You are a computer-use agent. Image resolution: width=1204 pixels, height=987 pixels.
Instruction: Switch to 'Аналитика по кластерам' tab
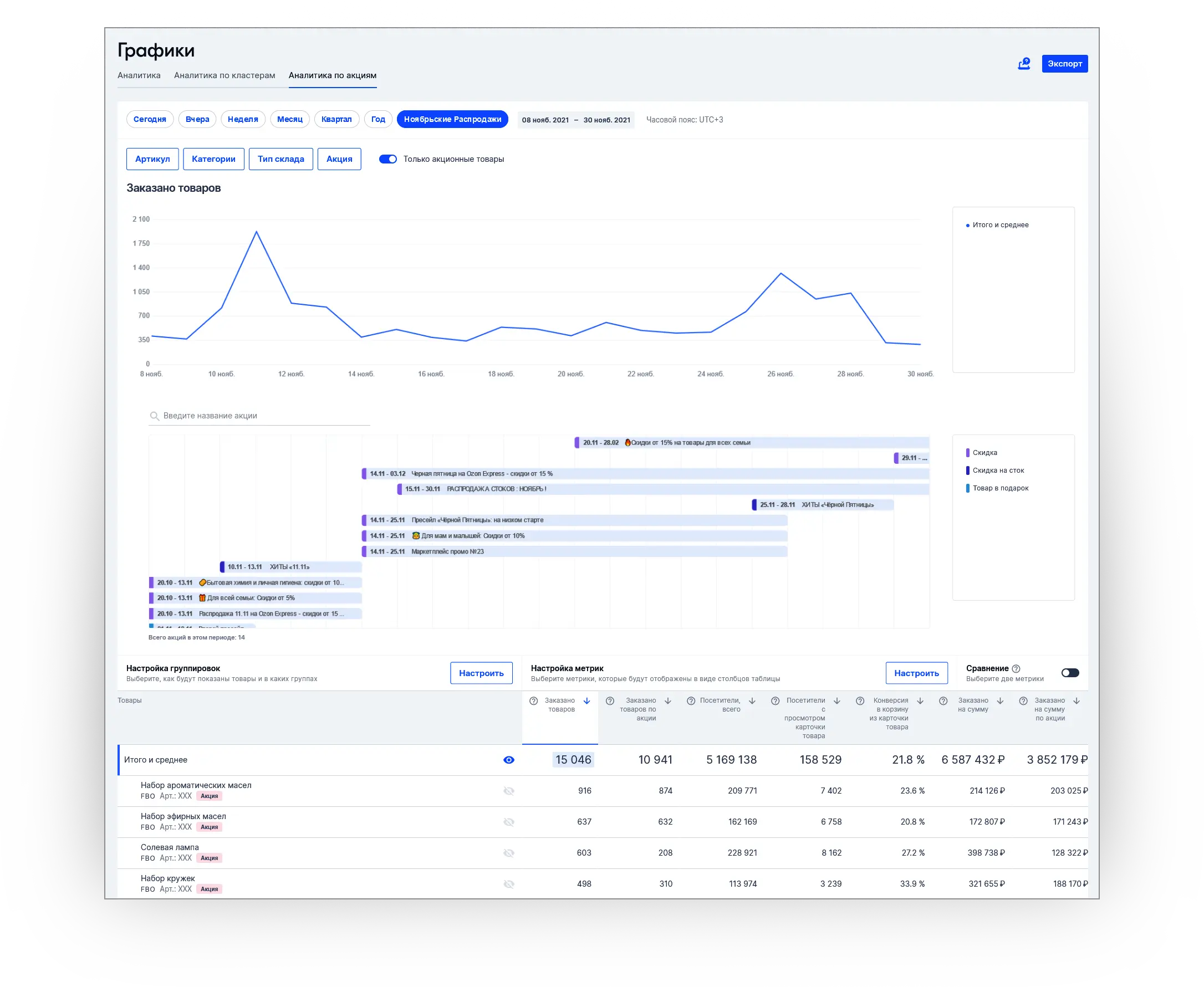224,75
